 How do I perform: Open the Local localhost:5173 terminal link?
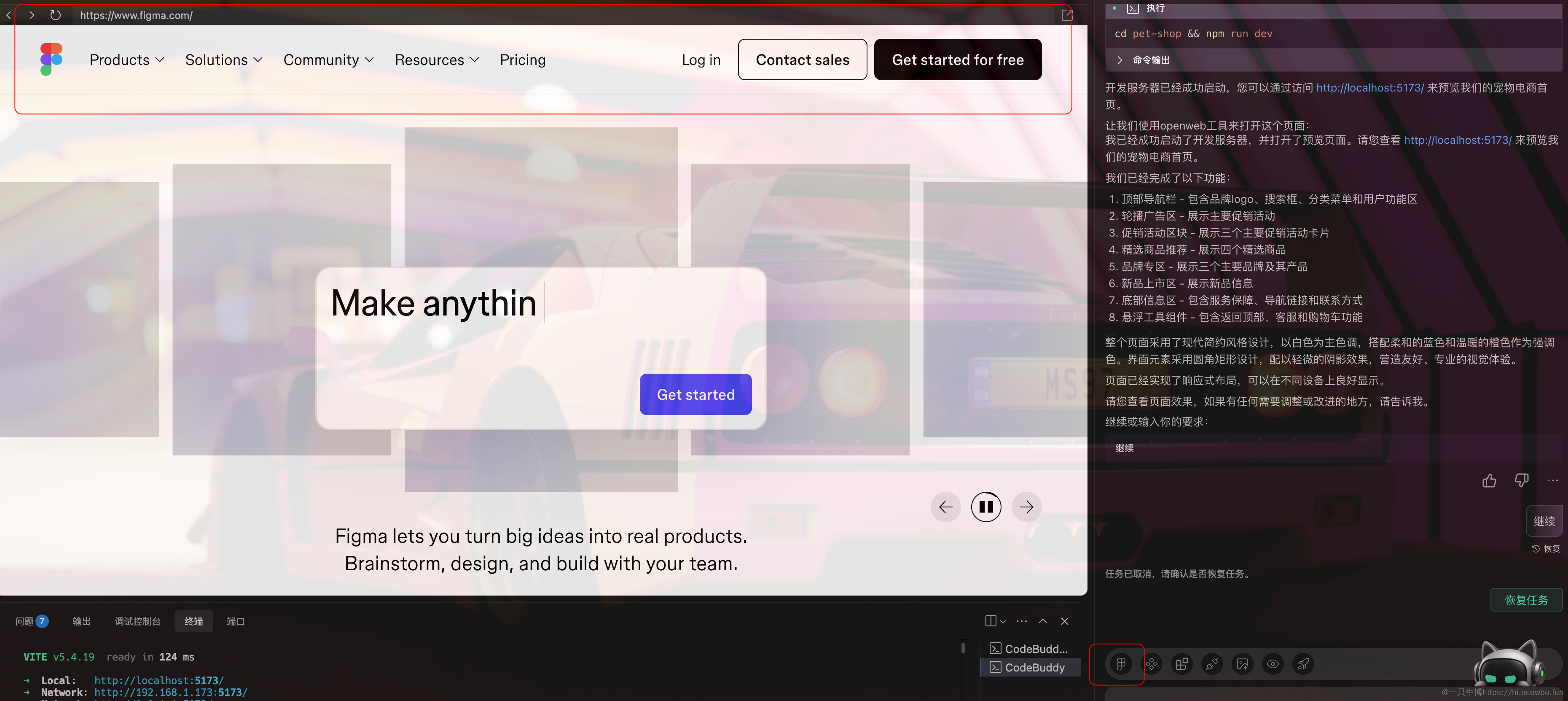click(159, 680)
